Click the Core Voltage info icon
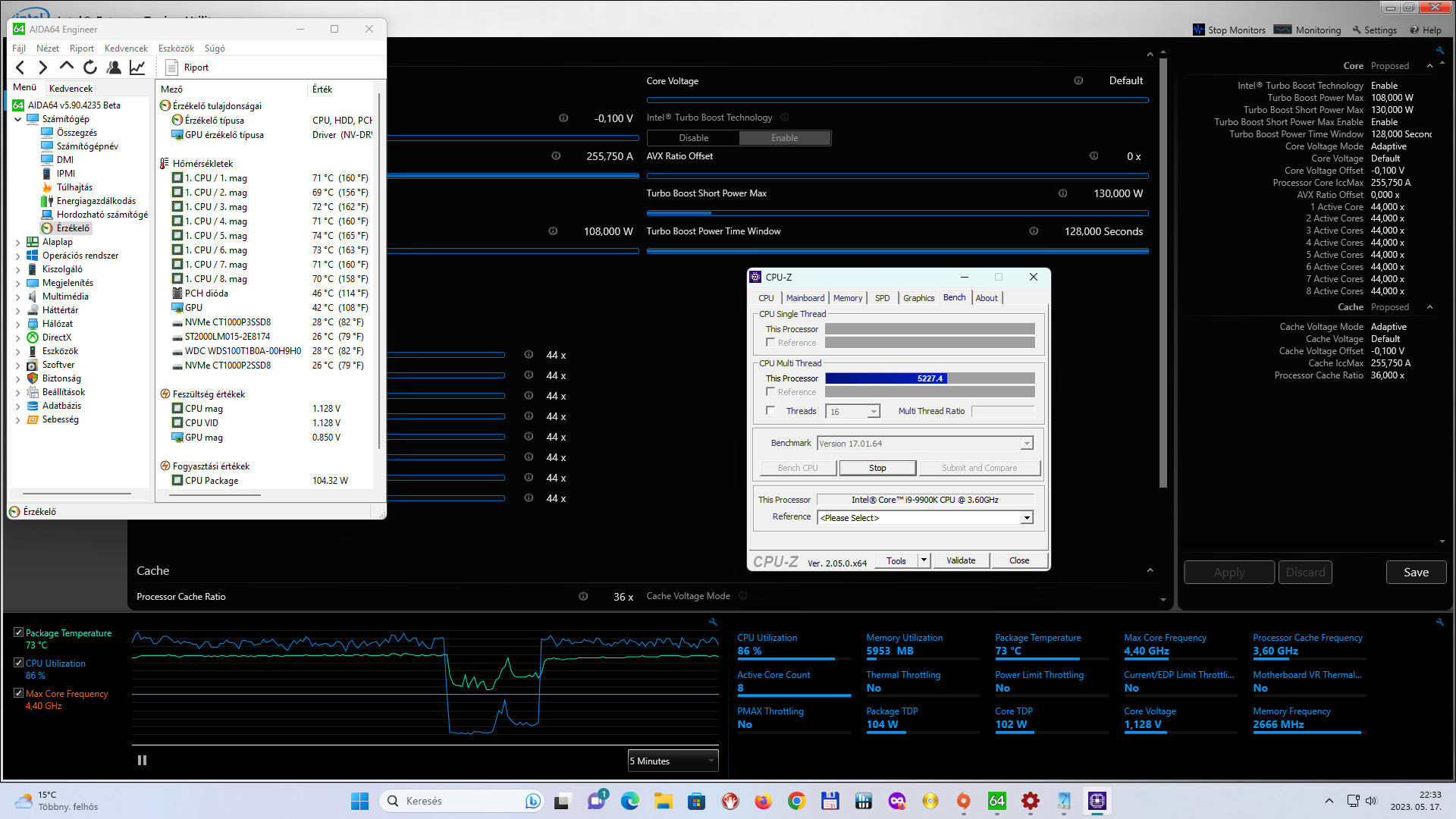 click(x=1078, y=80)
